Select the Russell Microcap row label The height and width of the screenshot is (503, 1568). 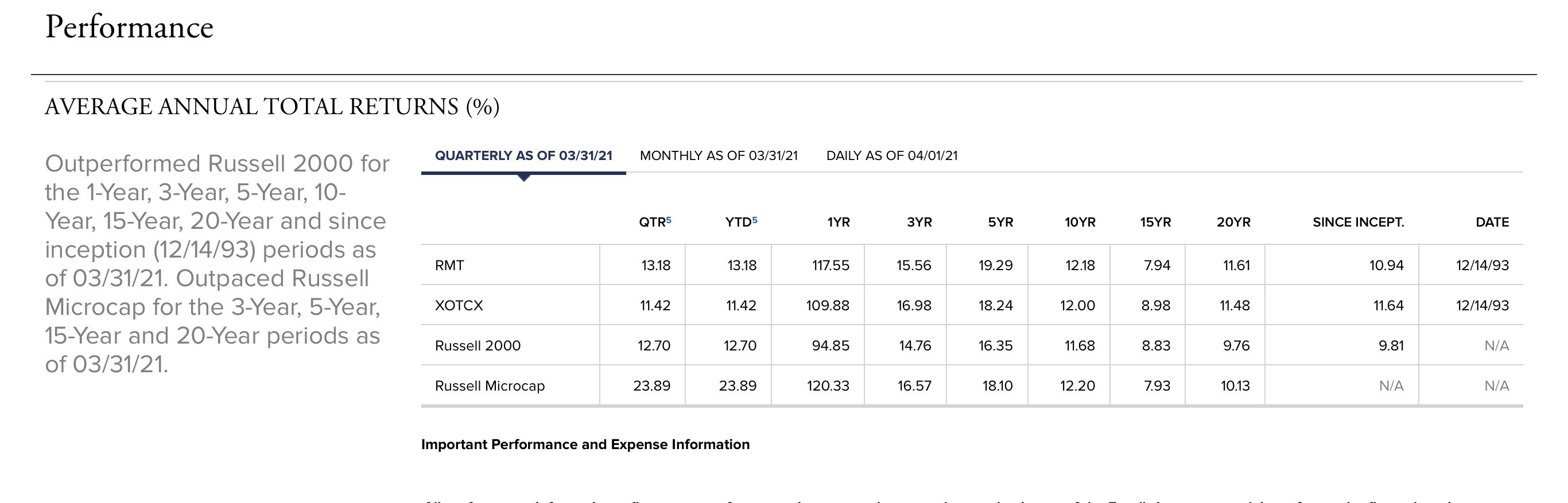[x=490, y=385]
